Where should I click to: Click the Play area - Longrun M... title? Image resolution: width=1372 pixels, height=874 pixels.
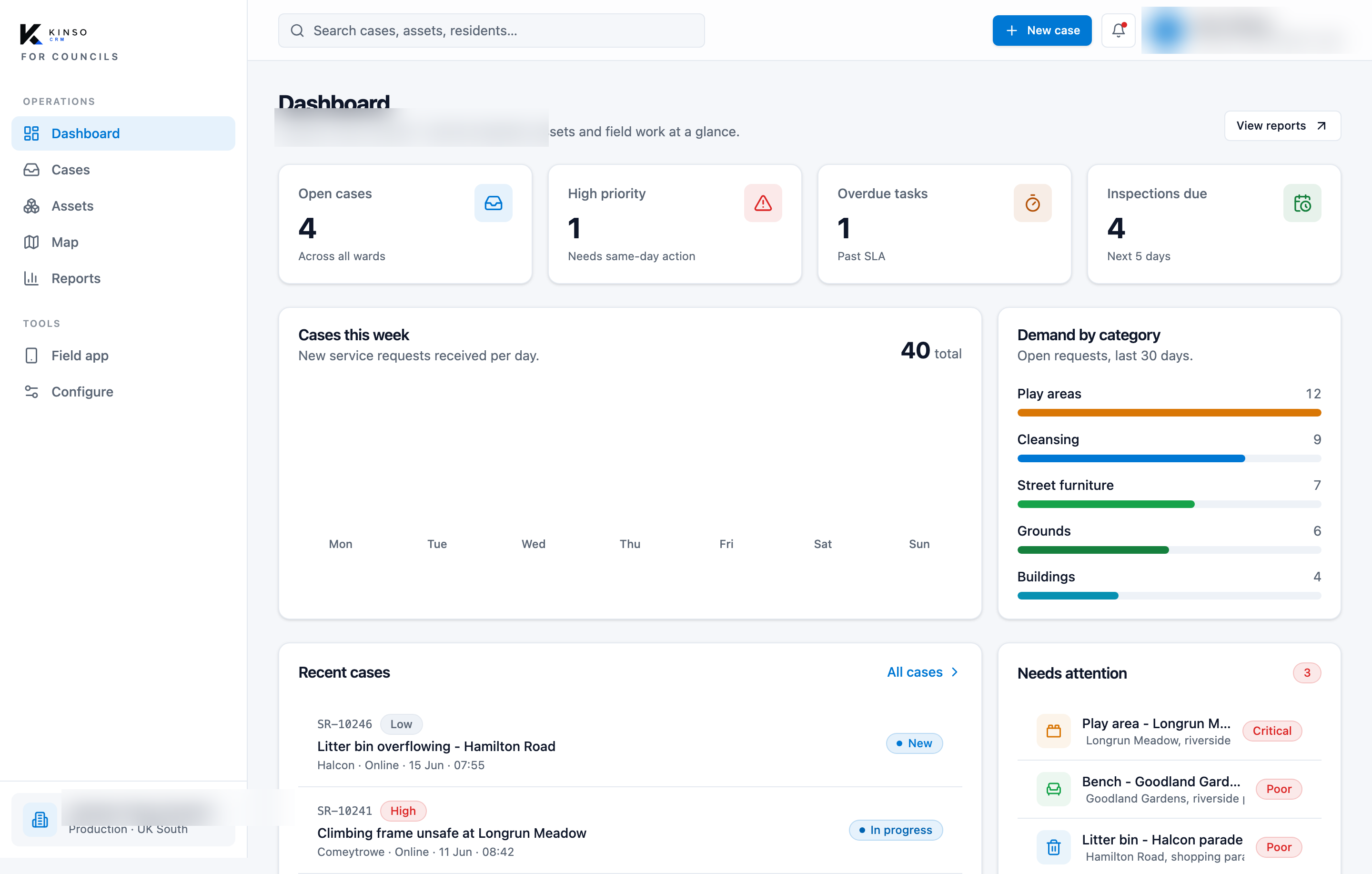(1156, 723)
